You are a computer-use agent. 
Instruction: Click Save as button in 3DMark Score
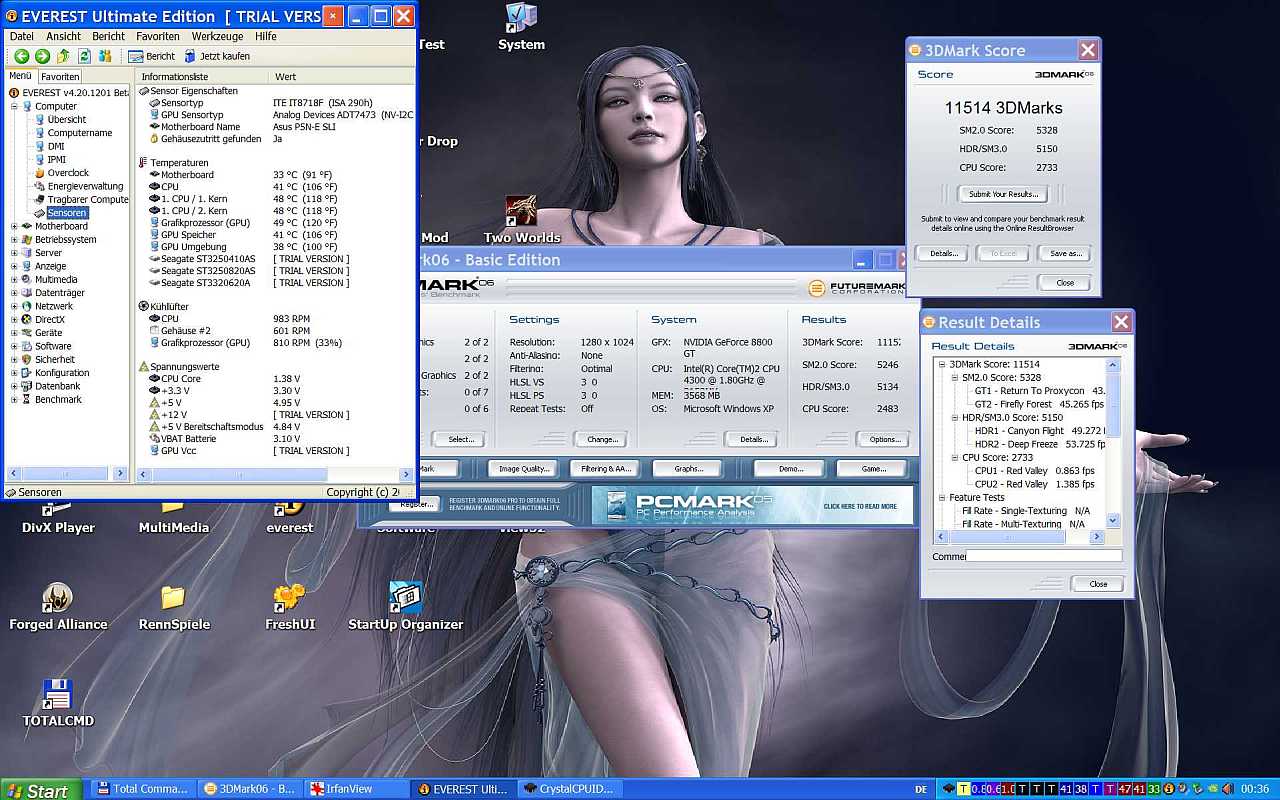[x=1066, y=253]
